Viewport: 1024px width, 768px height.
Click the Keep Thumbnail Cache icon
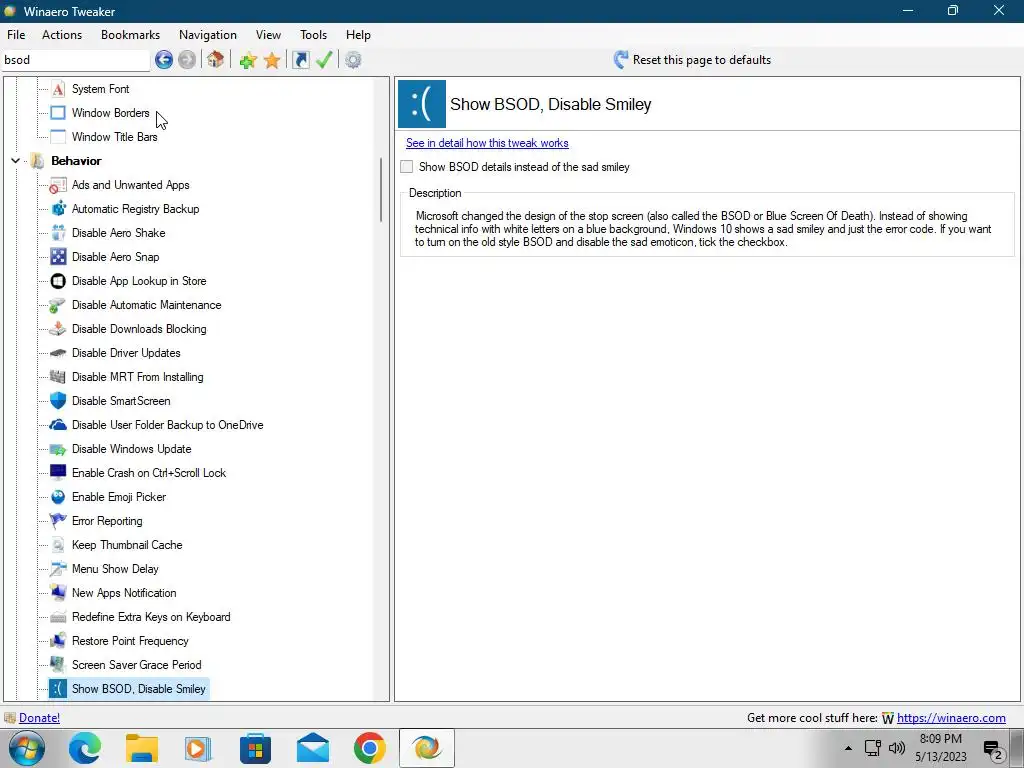[x=58, y=545]
